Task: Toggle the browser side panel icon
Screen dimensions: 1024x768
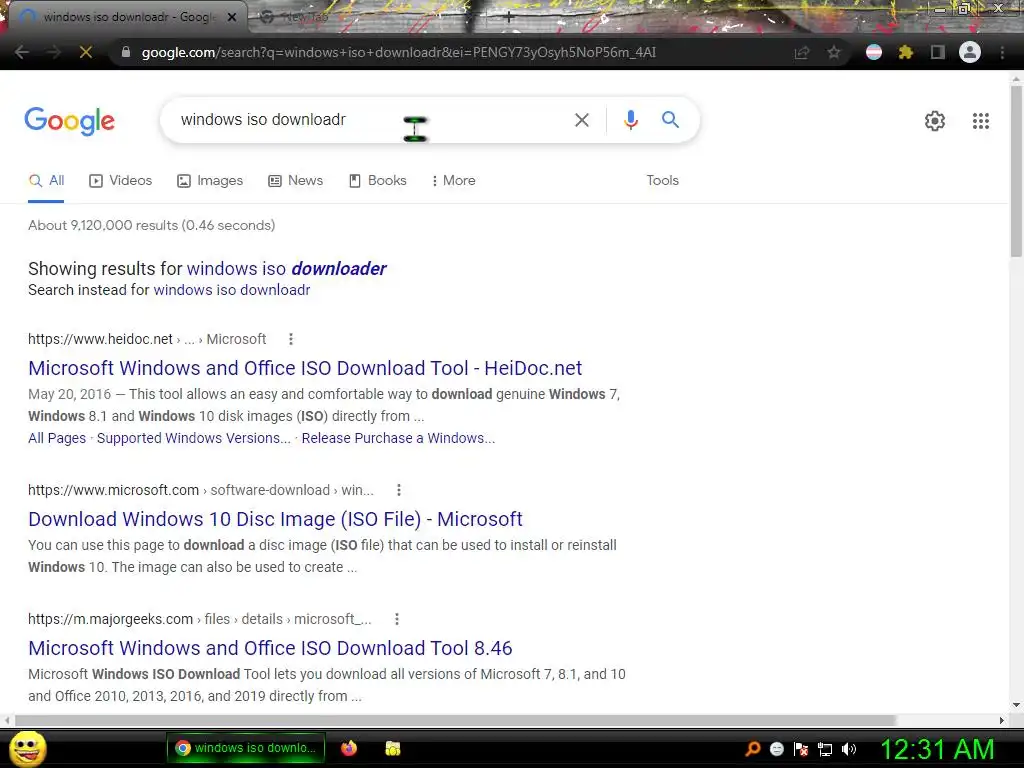Action: (x=937, y=52)
